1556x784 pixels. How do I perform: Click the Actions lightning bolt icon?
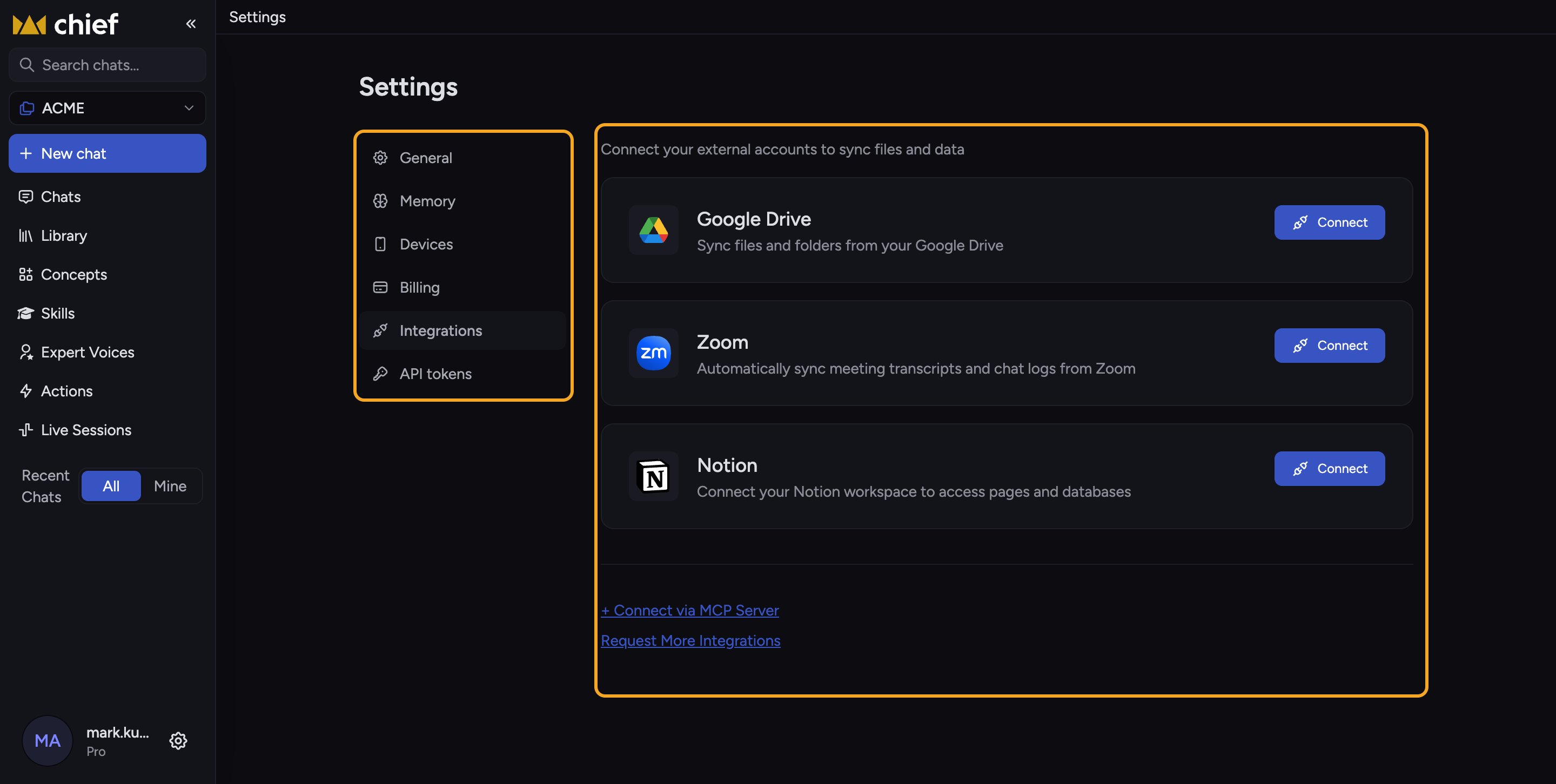25,391
